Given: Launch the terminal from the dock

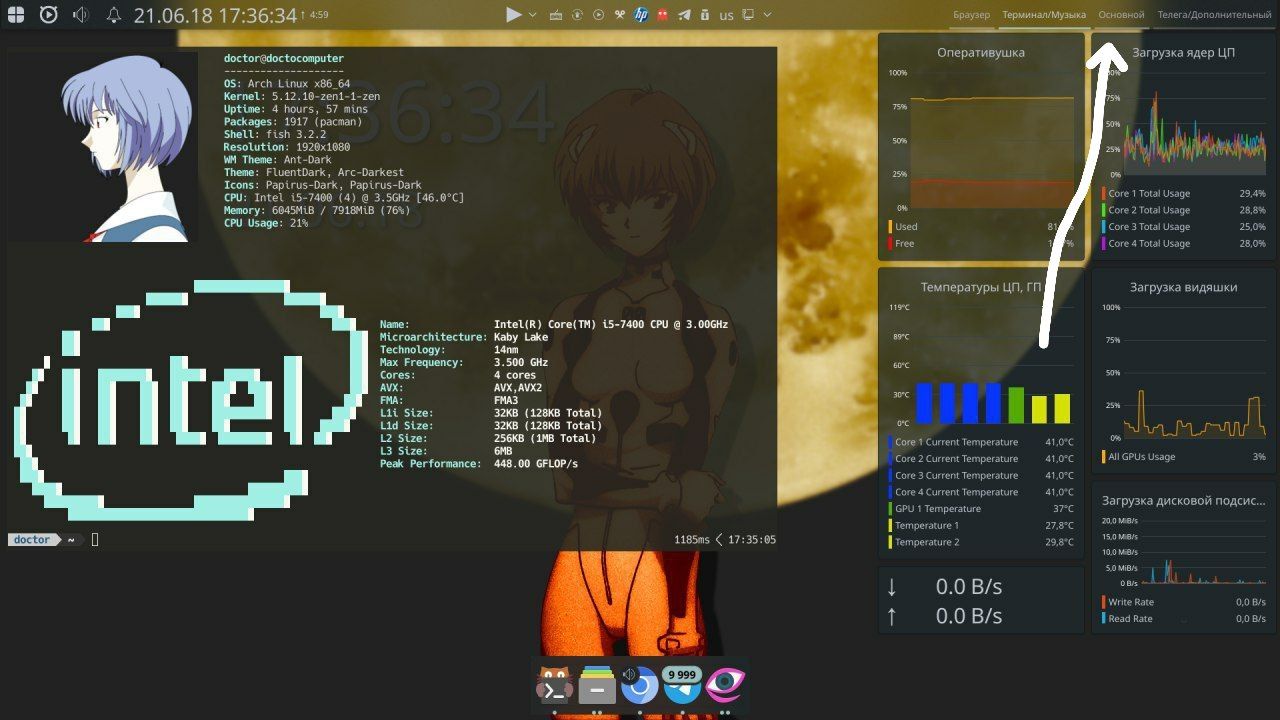Looking at the screenshot, I should [554, 686].
